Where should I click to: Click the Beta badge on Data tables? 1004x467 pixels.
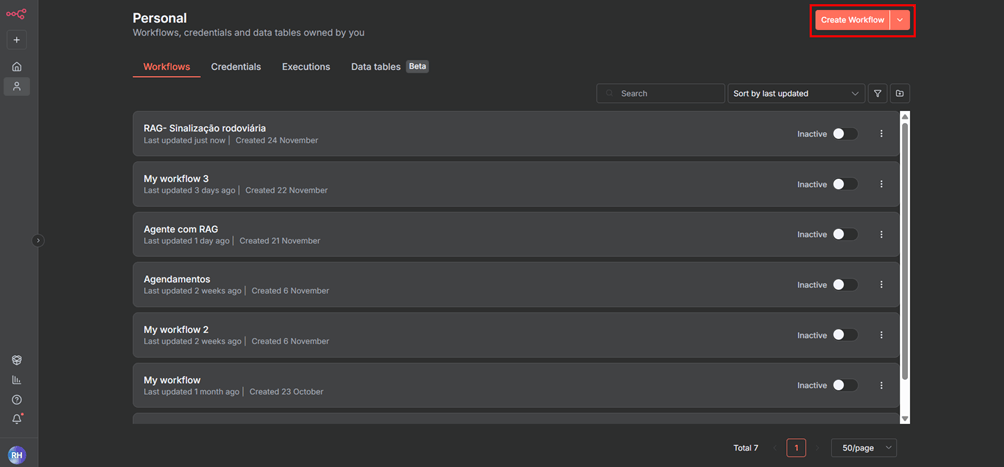coord(417,67)
